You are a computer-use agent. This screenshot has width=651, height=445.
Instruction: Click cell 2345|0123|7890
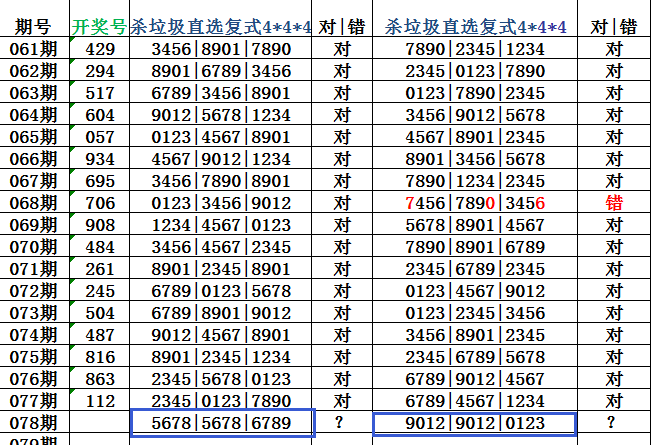tap(220, 400)
